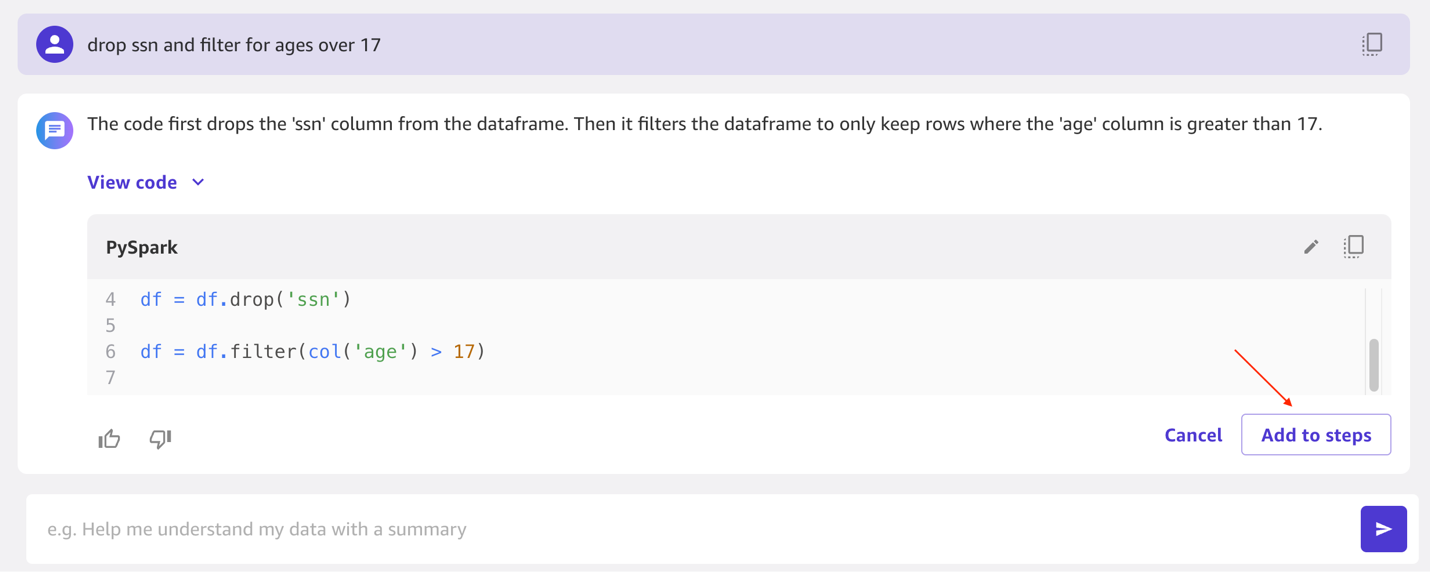Cancel the suggested transformation
Viewport: 1430px width, 574px height.
pos(1193,435)
